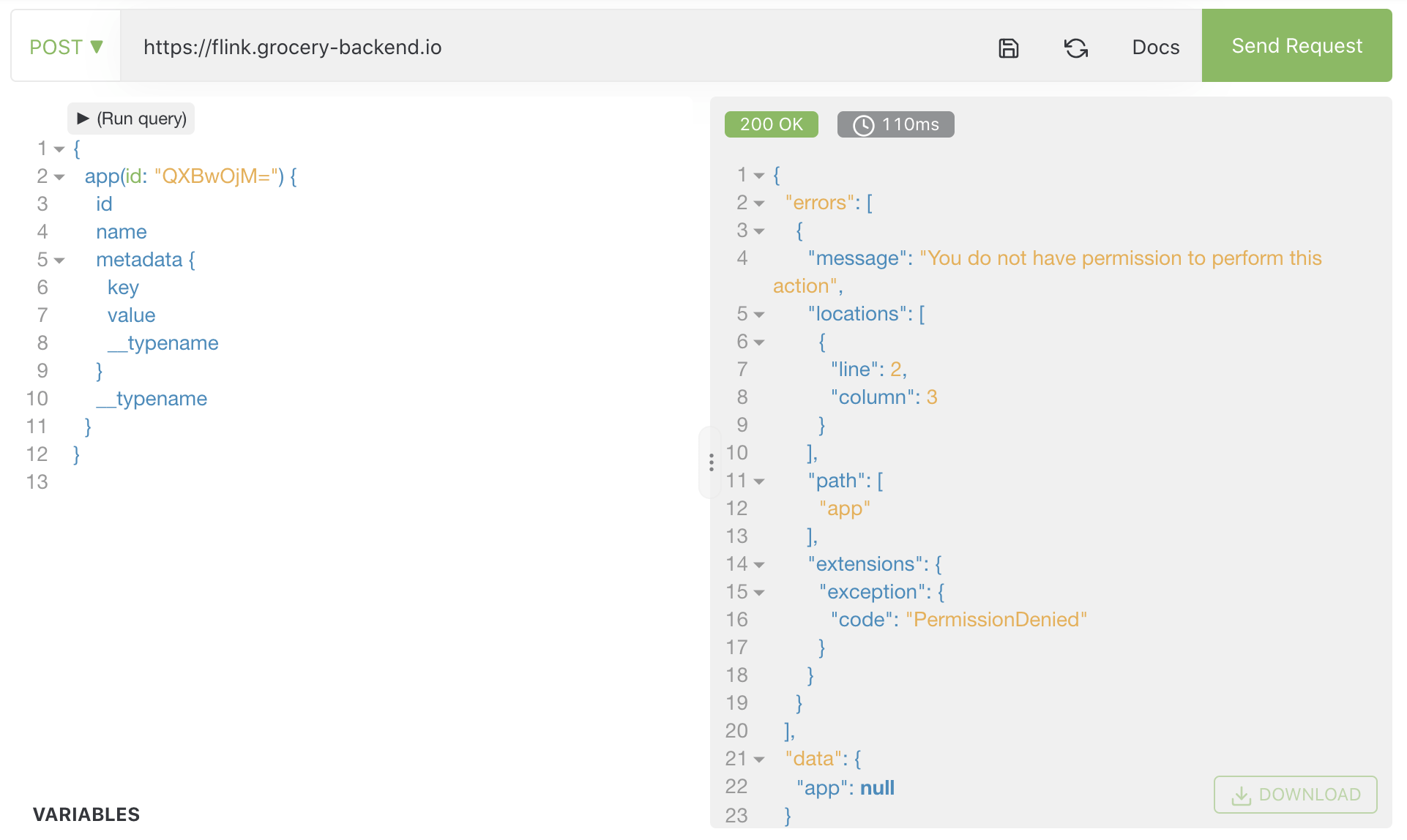Click the 110ms response time badge
The image size is (1407, 840).
point(896,124)
